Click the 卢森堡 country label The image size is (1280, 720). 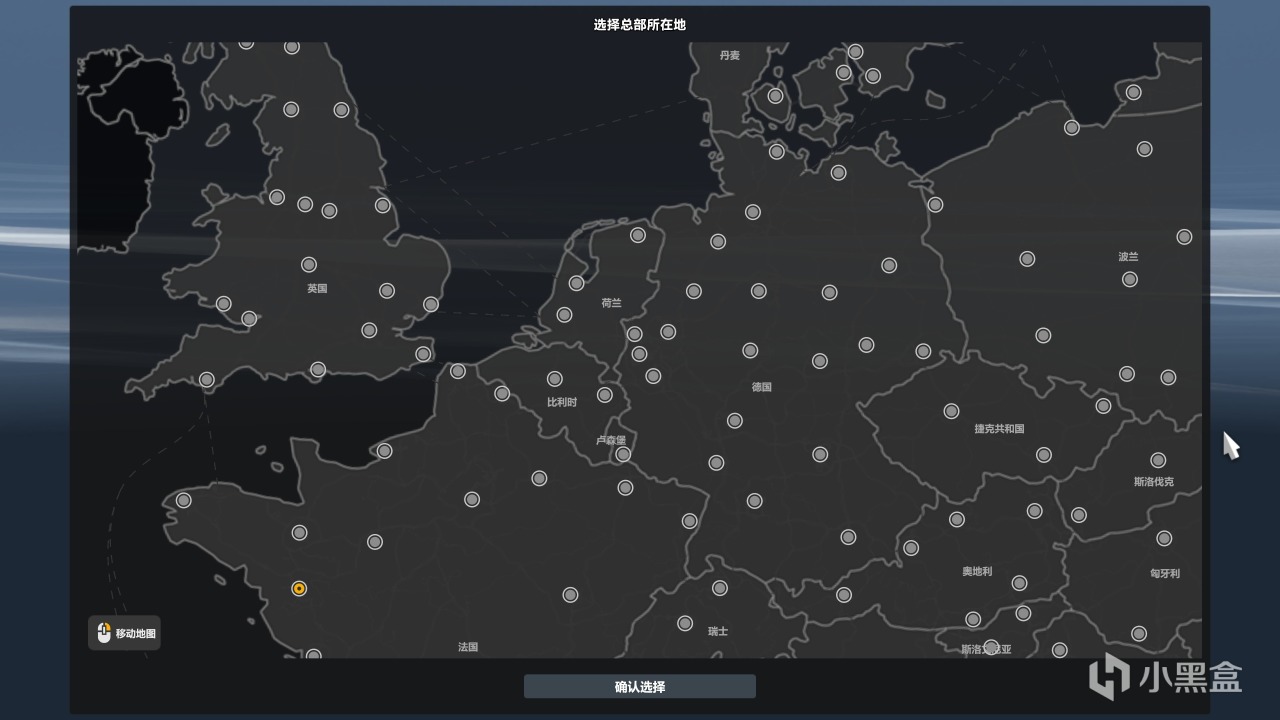click(611, 440)
